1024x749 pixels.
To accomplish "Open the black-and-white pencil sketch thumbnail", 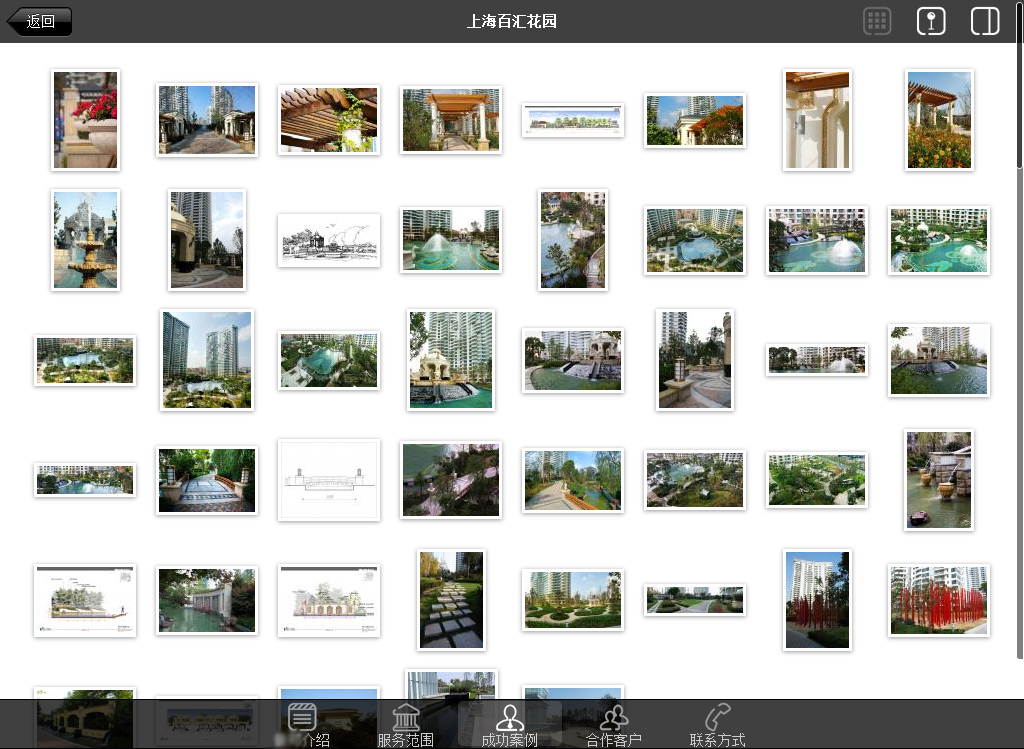I will 329,240.
